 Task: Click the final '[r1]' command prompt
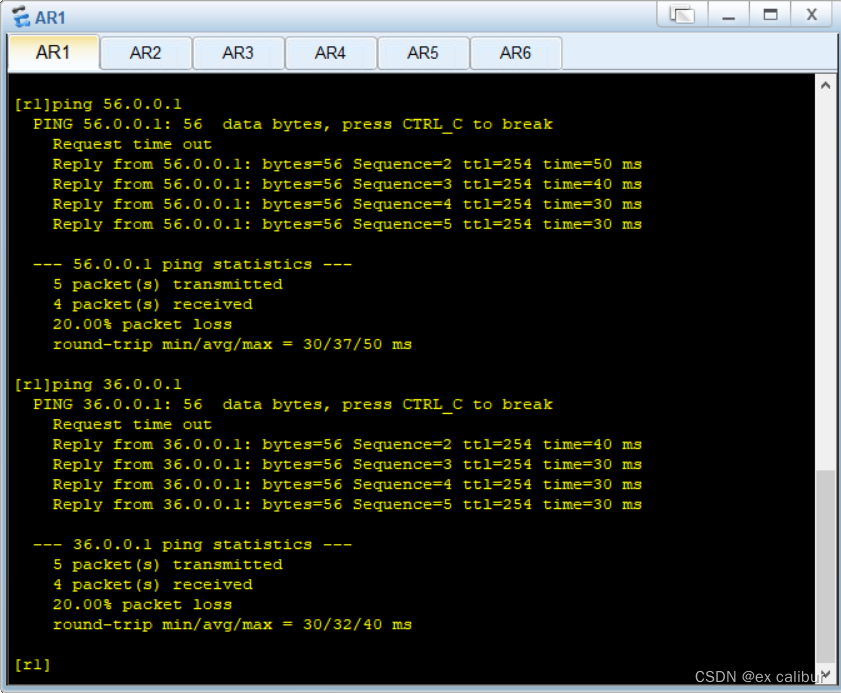(33, 665)
